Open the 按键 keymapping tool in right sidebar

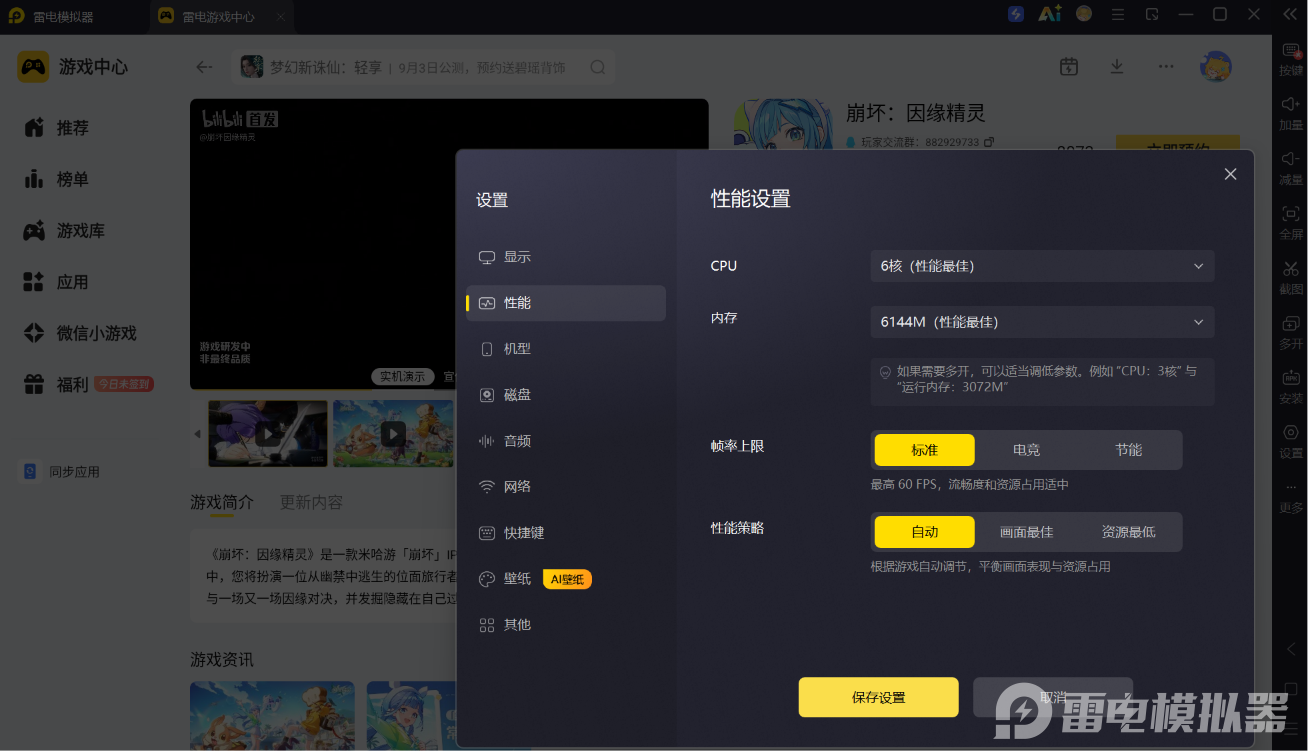1291,58
